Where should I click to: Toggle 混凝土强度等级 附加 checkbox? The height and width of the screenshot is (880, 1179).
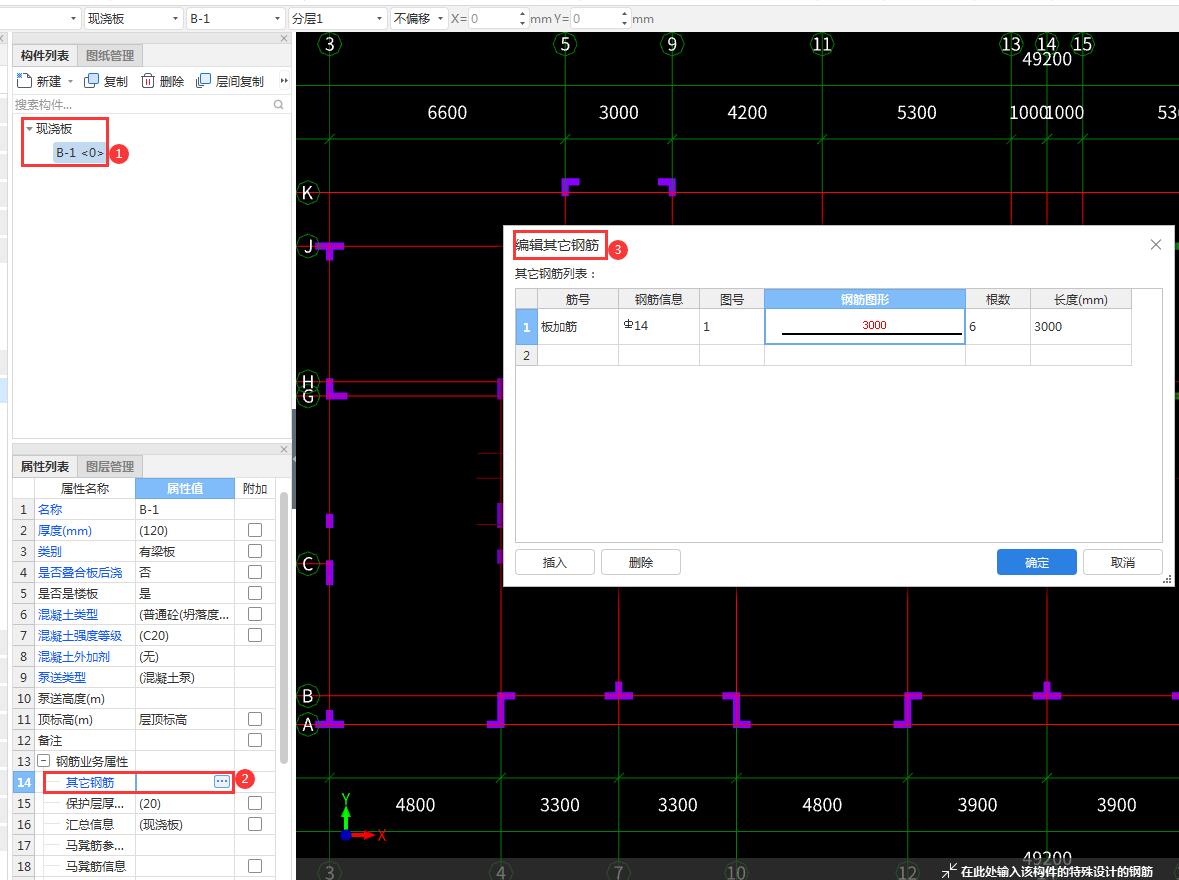tap(255, 636)
